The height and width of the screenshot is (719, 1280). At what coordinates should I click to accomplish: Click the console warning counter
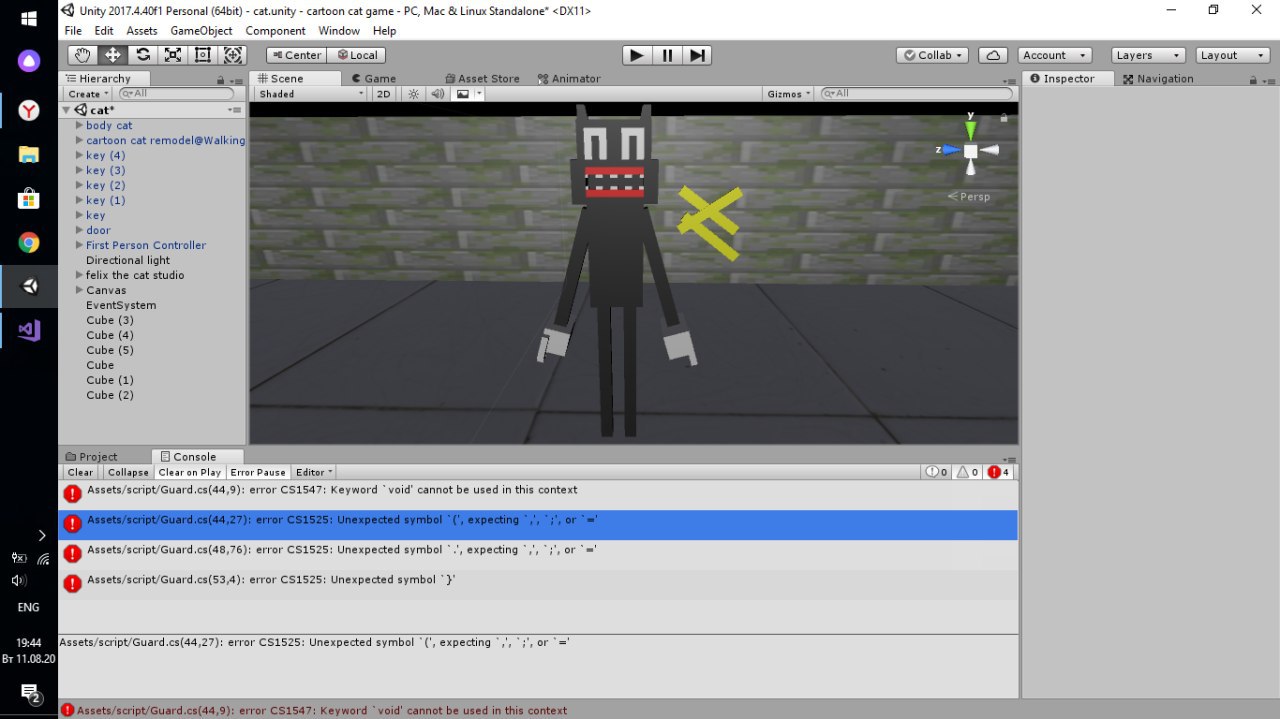(x=967, y=472)
